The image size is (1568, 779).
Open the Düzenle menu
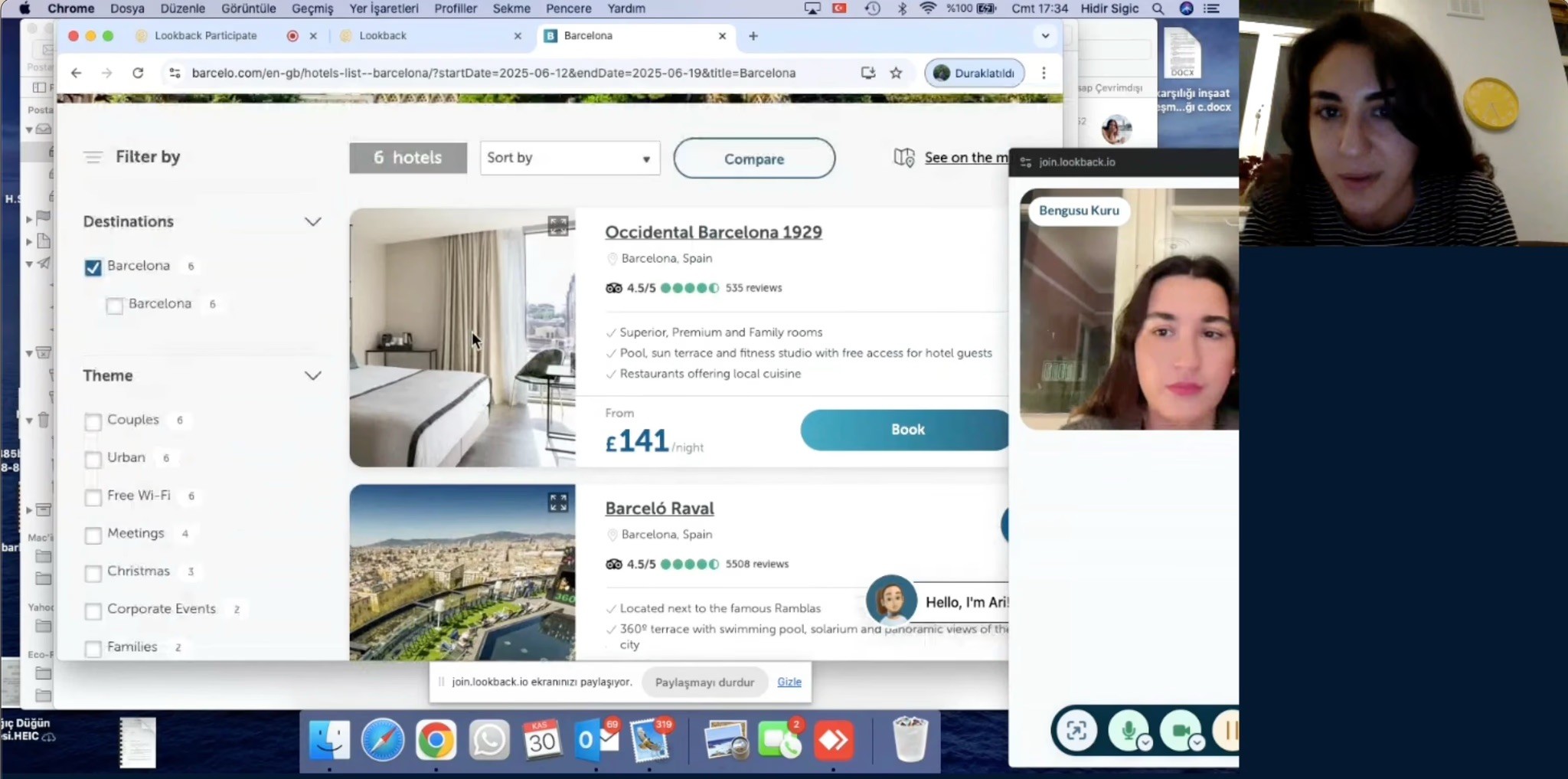point(183,8)
